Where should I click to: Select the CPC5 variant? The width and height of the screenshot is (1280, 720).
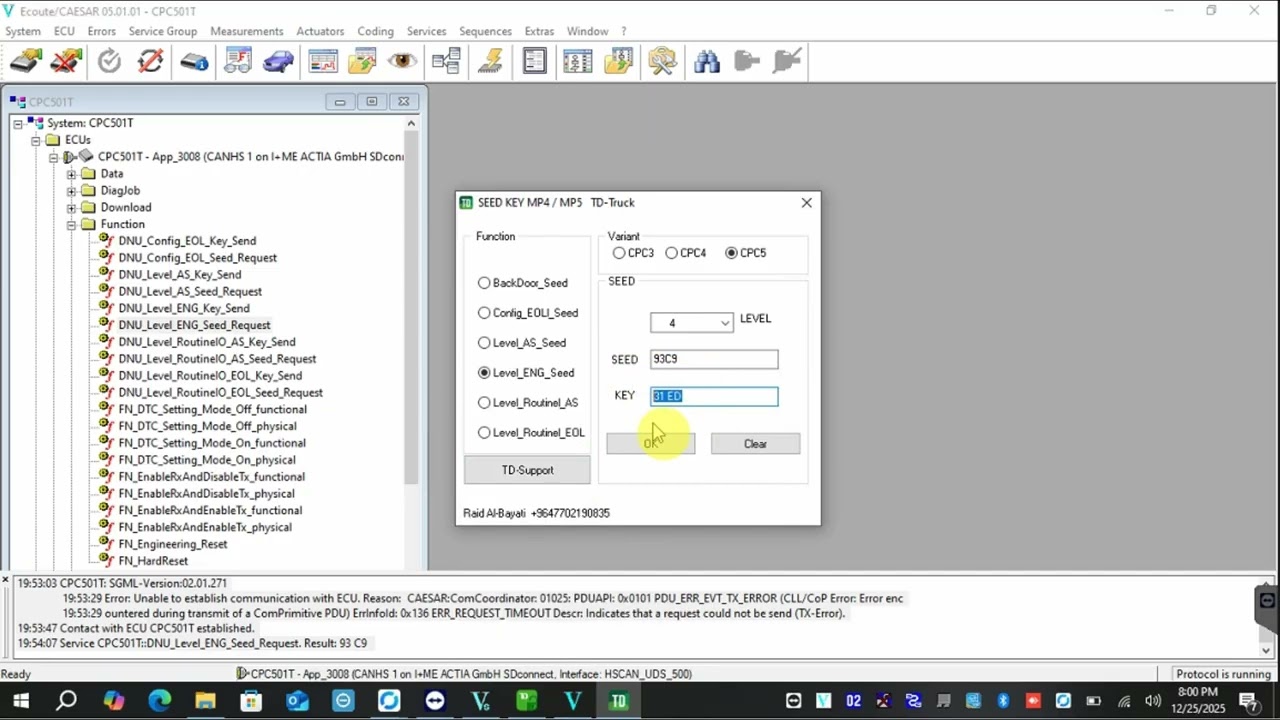(x=732, y=253)
